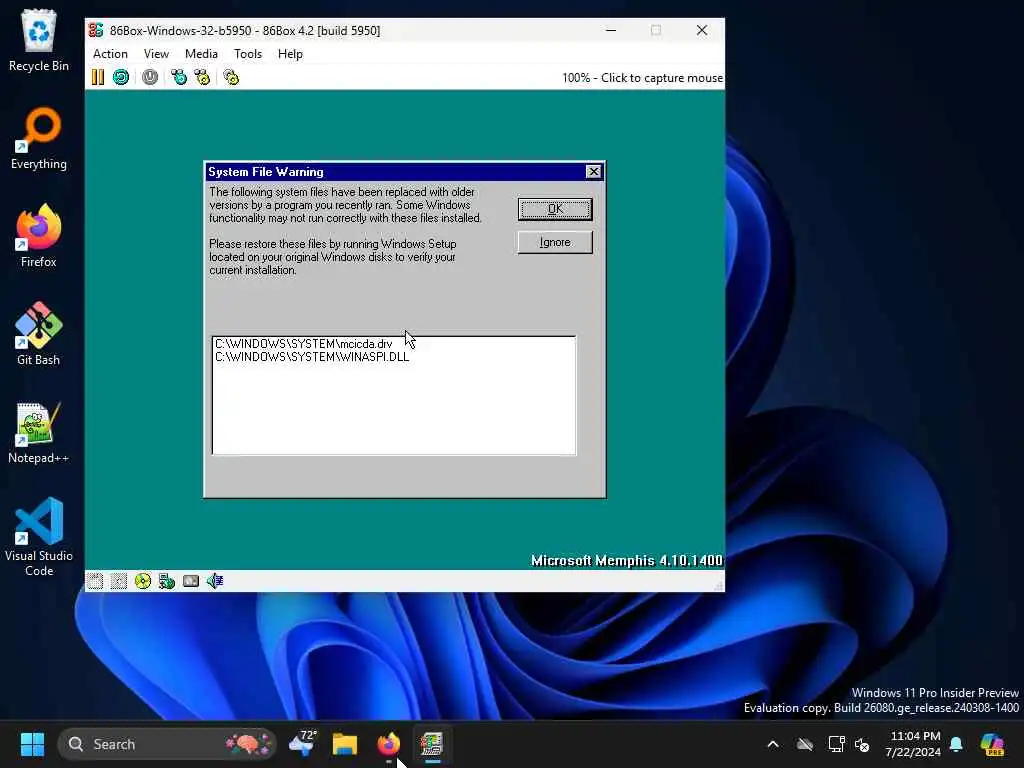The width and height of the screenshot is (1024, 768).
Task: Click the ACPI shutdown power icon
Action: click(x=150, y=77)
